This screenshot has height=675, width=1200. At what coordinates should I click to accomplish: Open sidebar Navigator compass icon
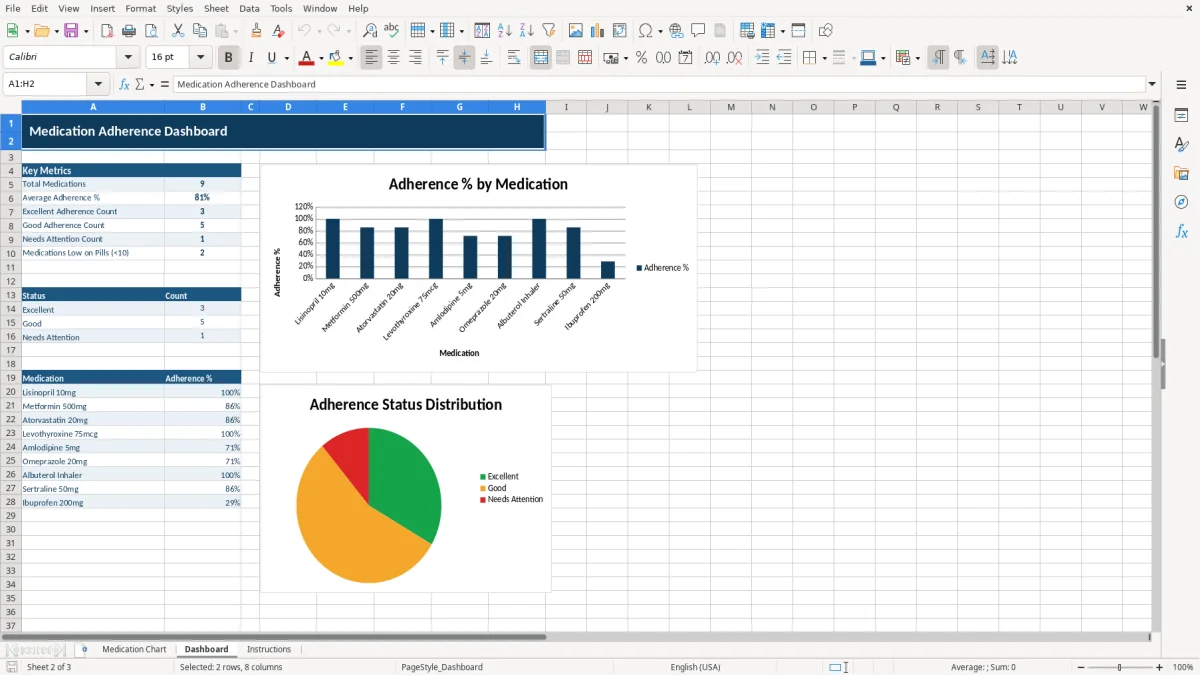coord(1181,202)
